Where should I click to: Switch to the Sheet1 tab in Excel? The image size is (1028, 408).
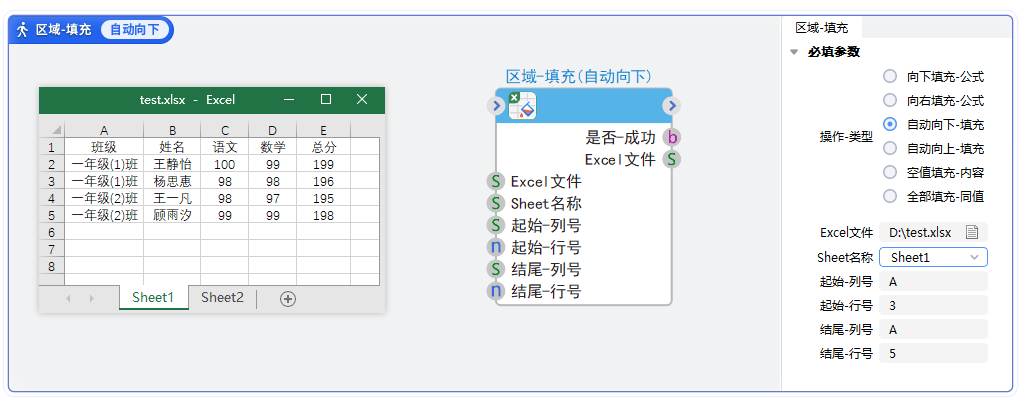coord(153,298)
